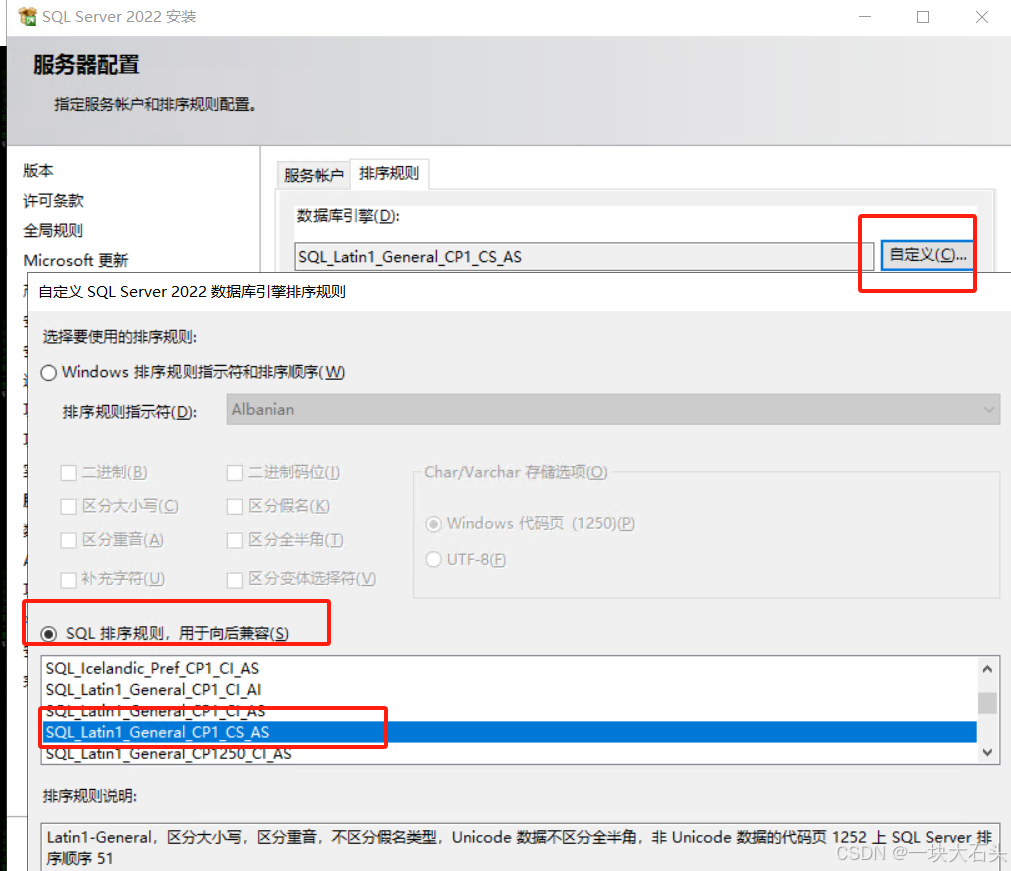The image size is (1011, 871).
Task: Enable the 区分大小写(C) checkbox
Action: coord(68,506)
